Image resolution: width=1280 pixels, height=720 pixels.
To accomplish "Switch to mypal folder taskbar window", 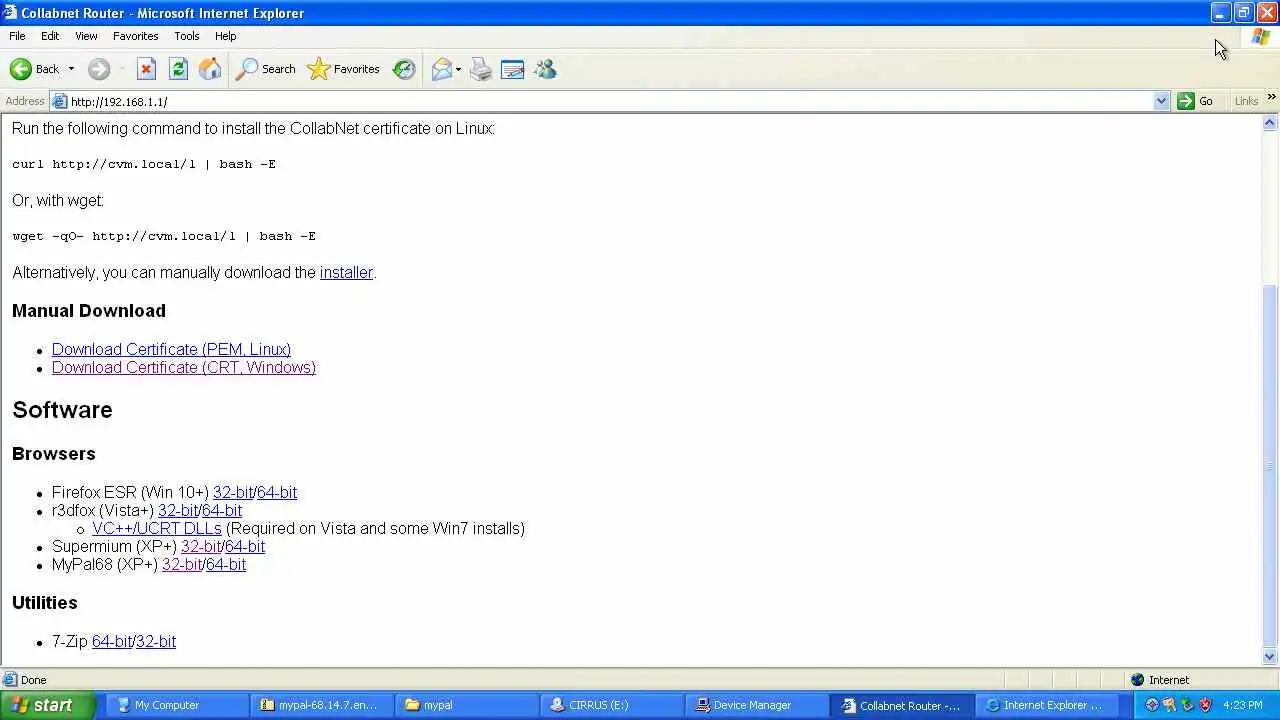I will coord(465,705).
